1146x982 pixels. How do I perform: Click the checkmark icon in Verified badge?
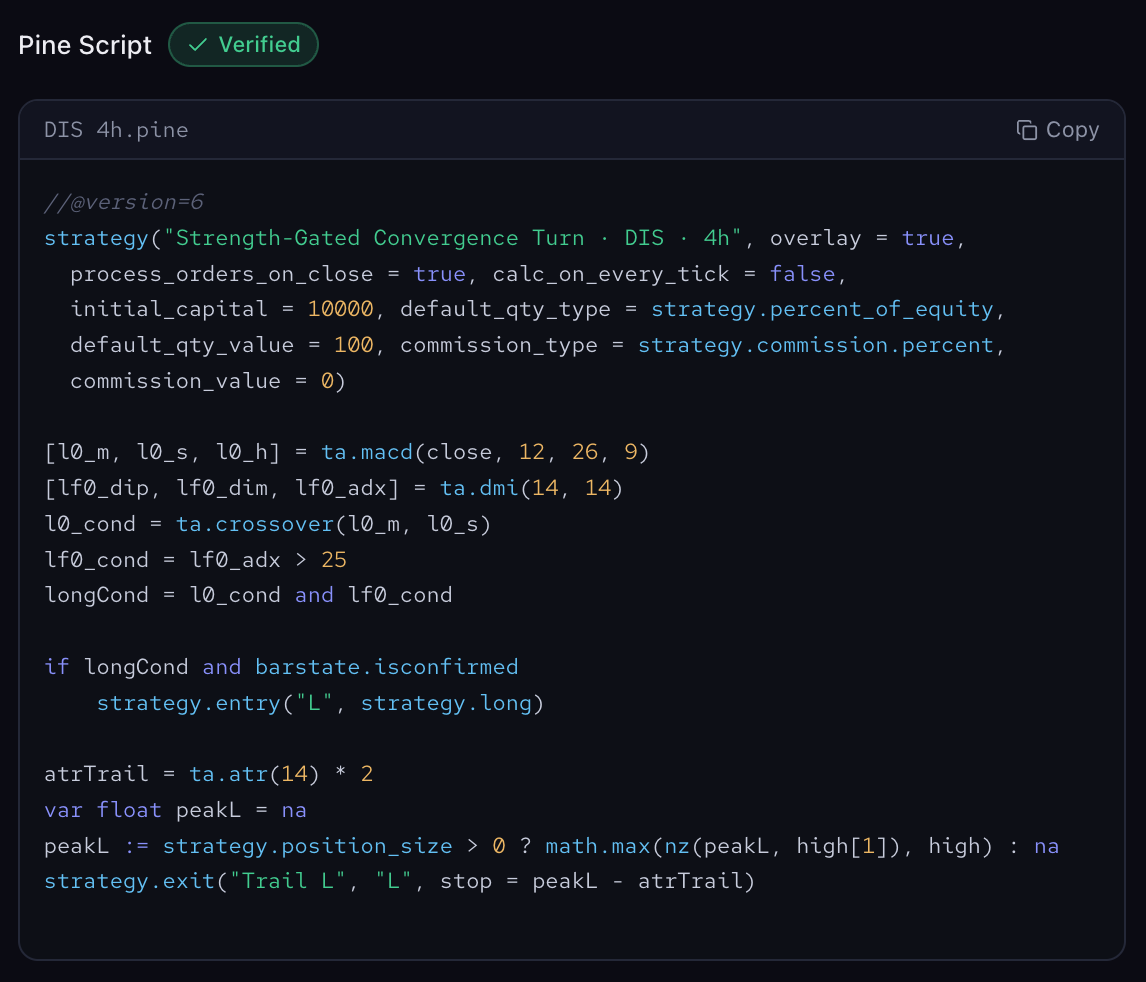(197, 45)
